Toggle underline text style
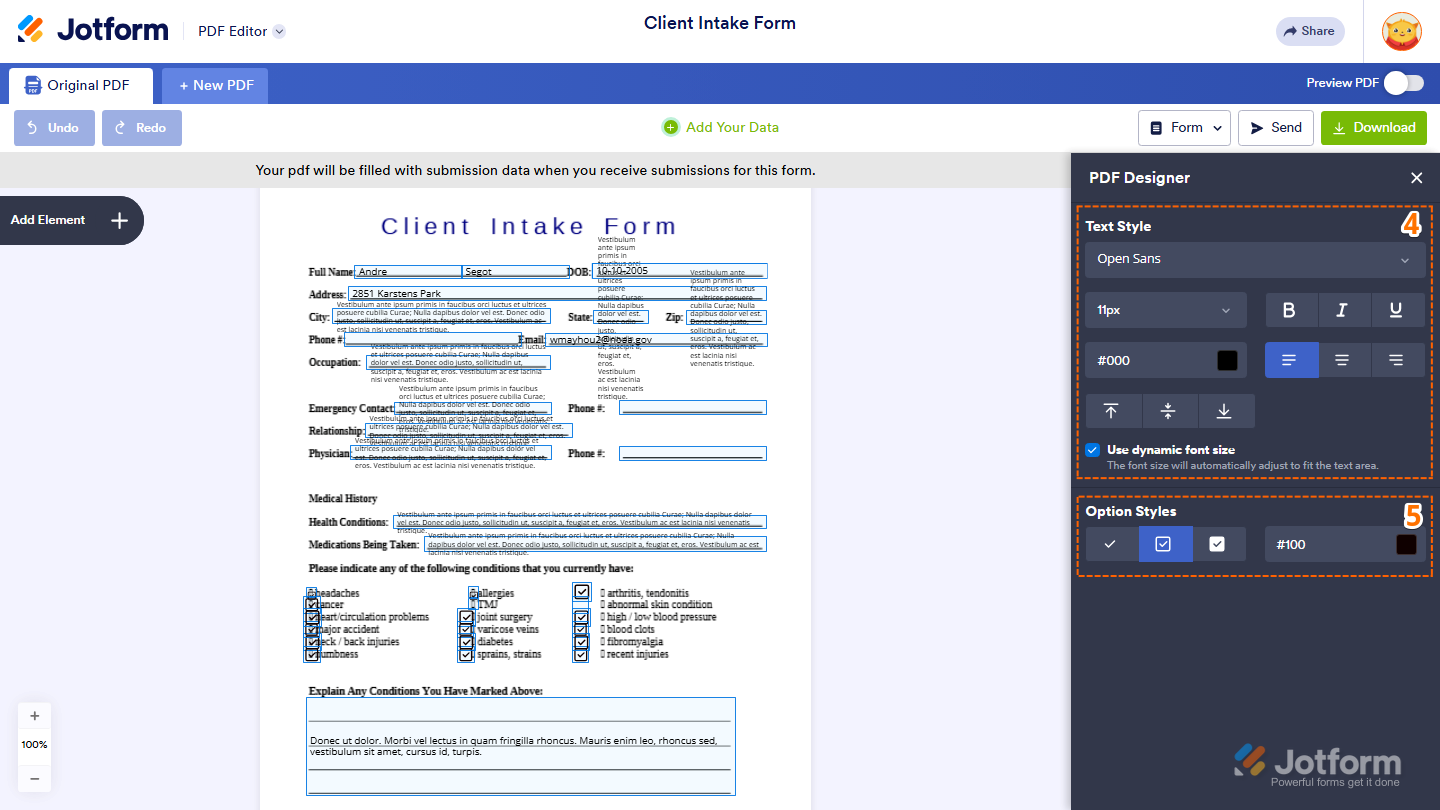This screenshot has width=1440, height=810. (1397, 310)
